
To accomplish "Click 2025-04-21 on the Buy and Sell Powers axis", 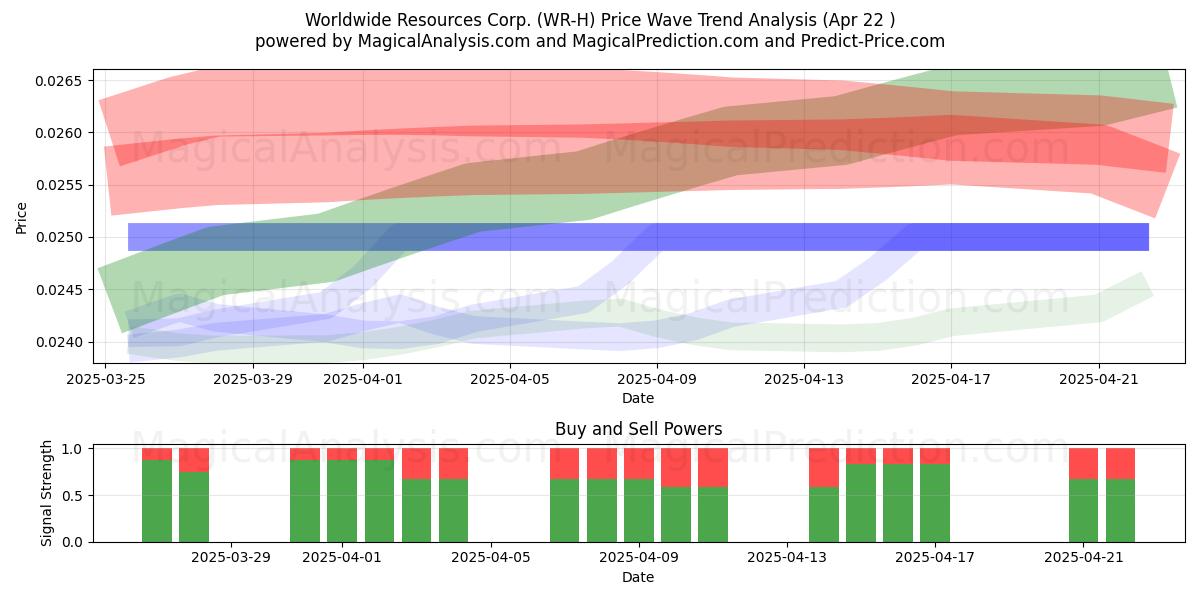I will tap(1083, 558).
